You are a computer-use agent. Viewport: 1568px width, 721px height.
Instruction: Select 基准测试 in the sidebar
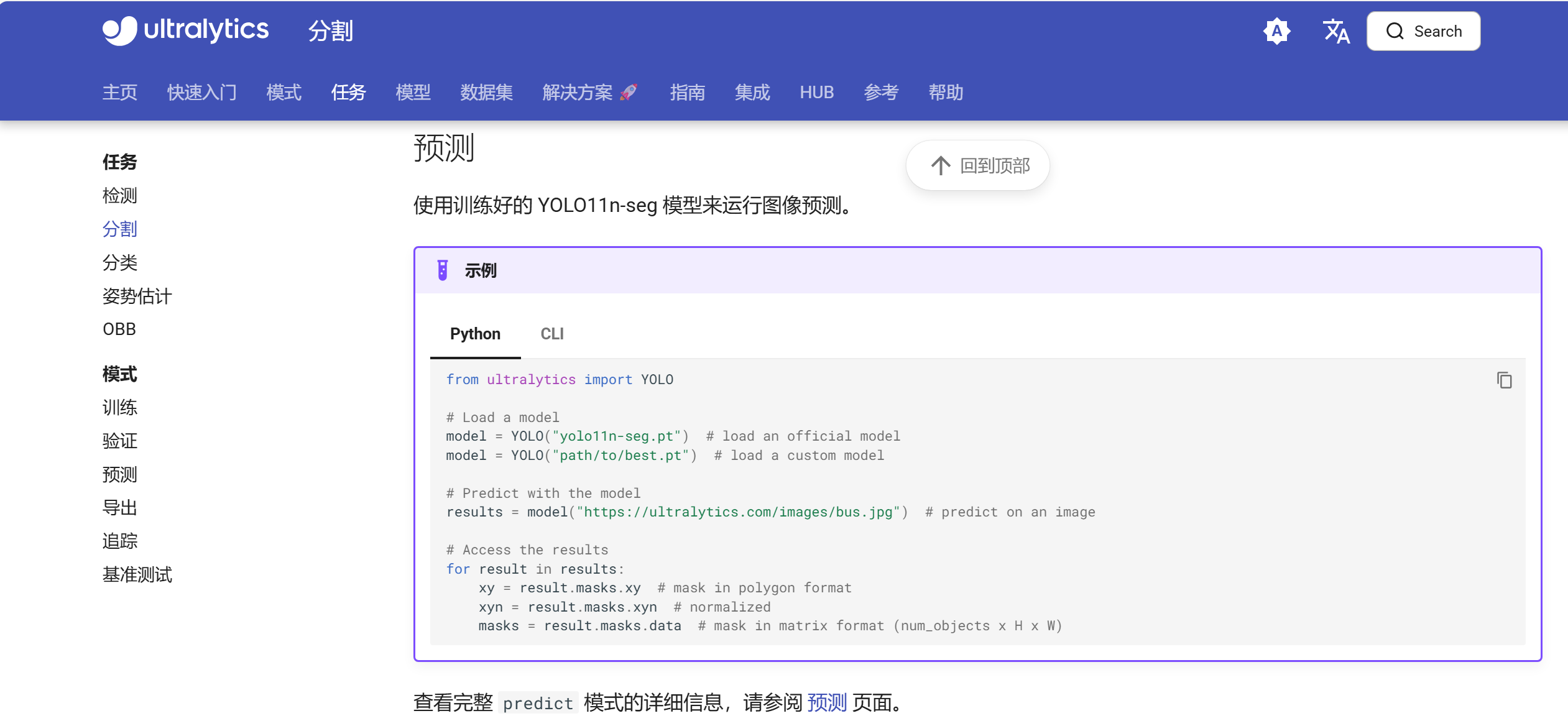(137, 574)
